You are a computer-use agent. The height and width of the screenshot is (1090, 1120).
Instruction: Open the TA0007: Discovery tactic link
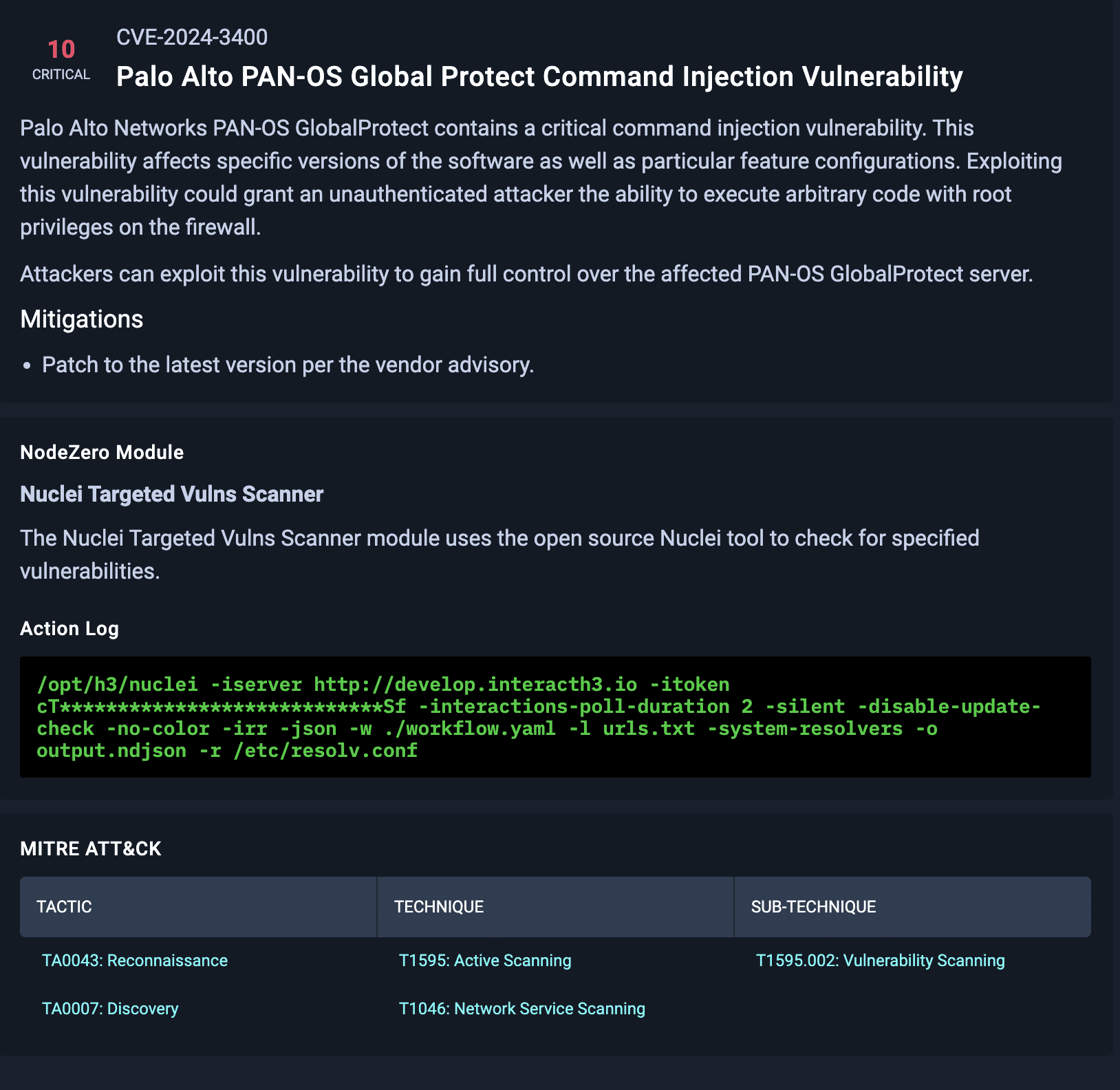[x=110, y=1009]
